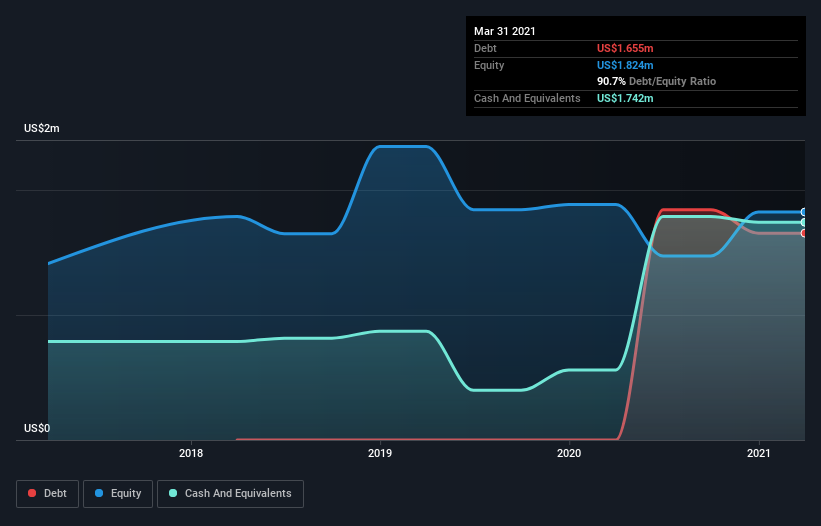Click the red Debt legend dot

[32, 493]
